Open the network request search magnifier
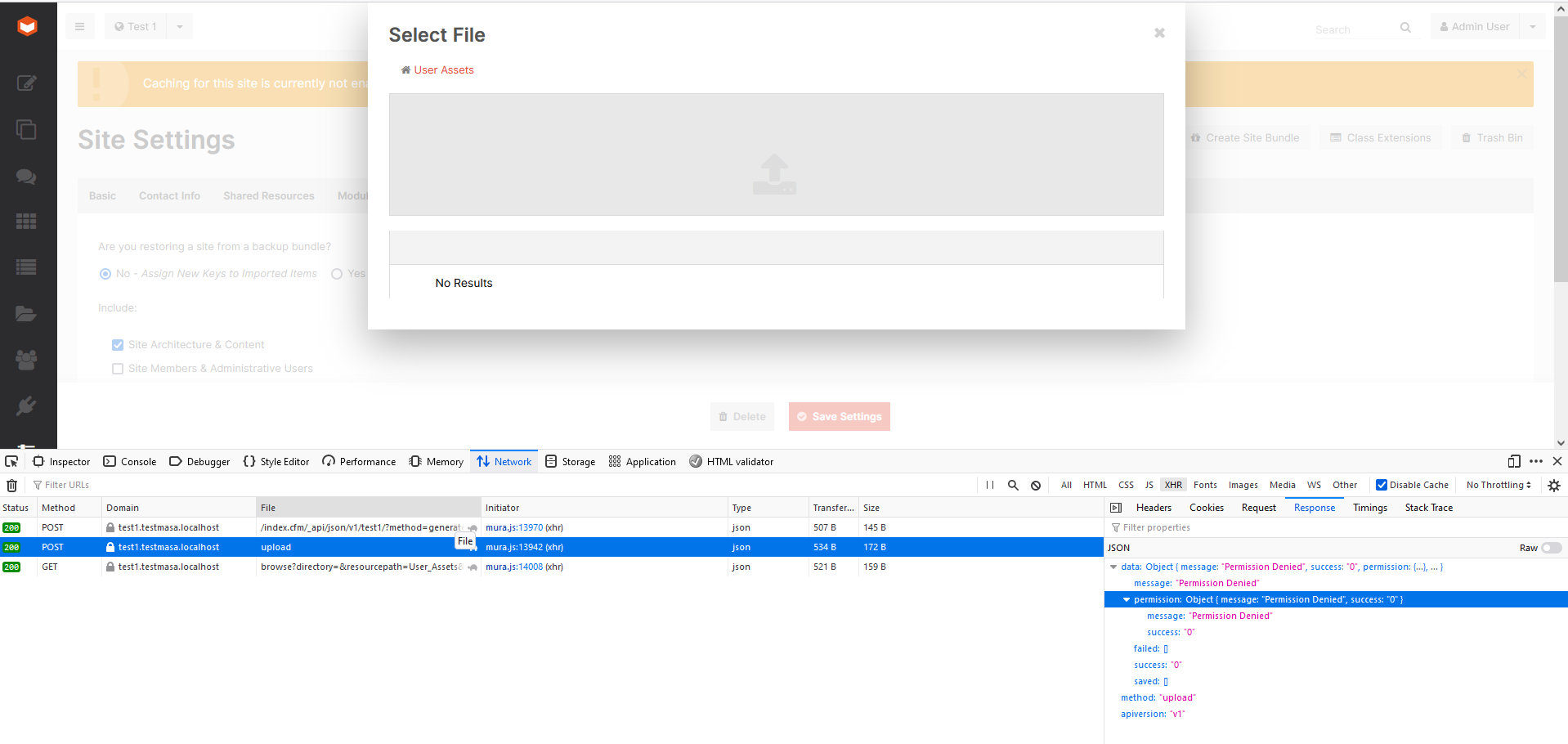The height and width of the screenshot is (744, 1568). click(1013, 485)
